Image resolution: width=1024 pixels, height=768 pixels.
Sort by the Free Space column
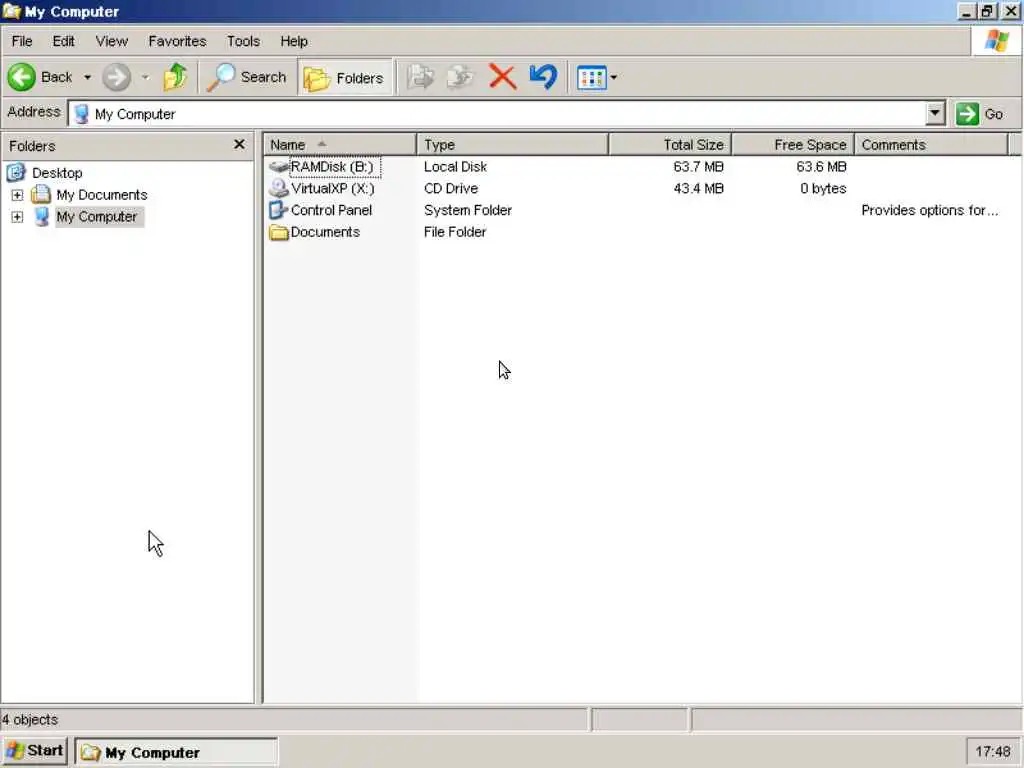[x=793, y=144]
